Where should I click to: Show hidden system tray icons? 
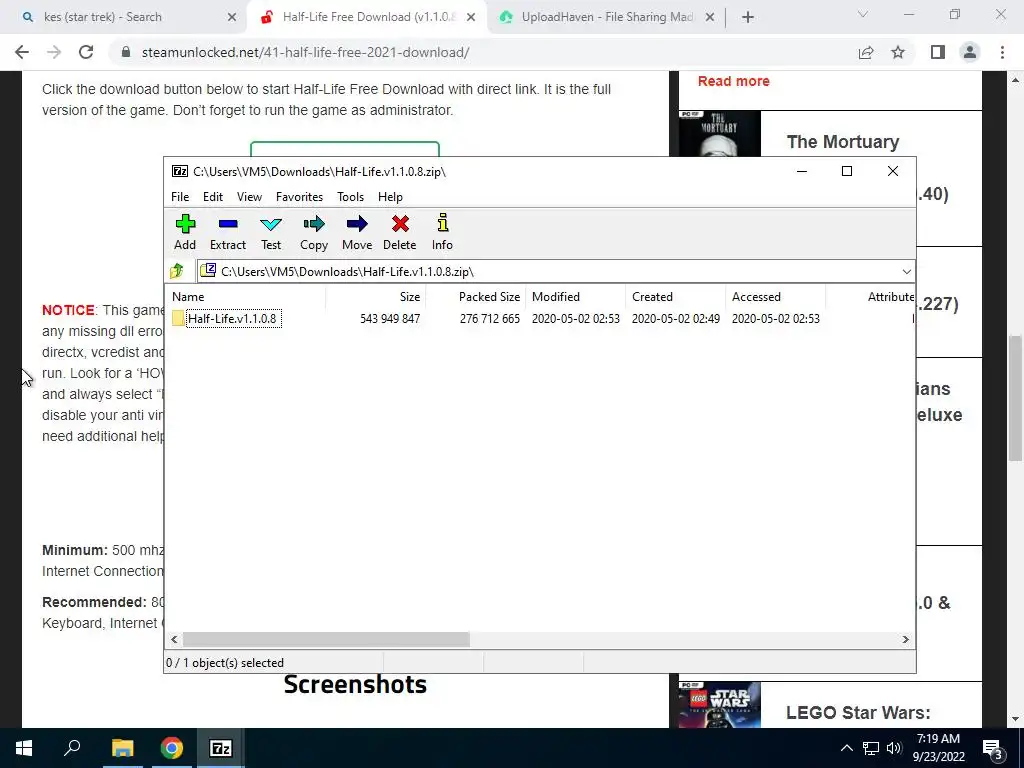point(846,748)
